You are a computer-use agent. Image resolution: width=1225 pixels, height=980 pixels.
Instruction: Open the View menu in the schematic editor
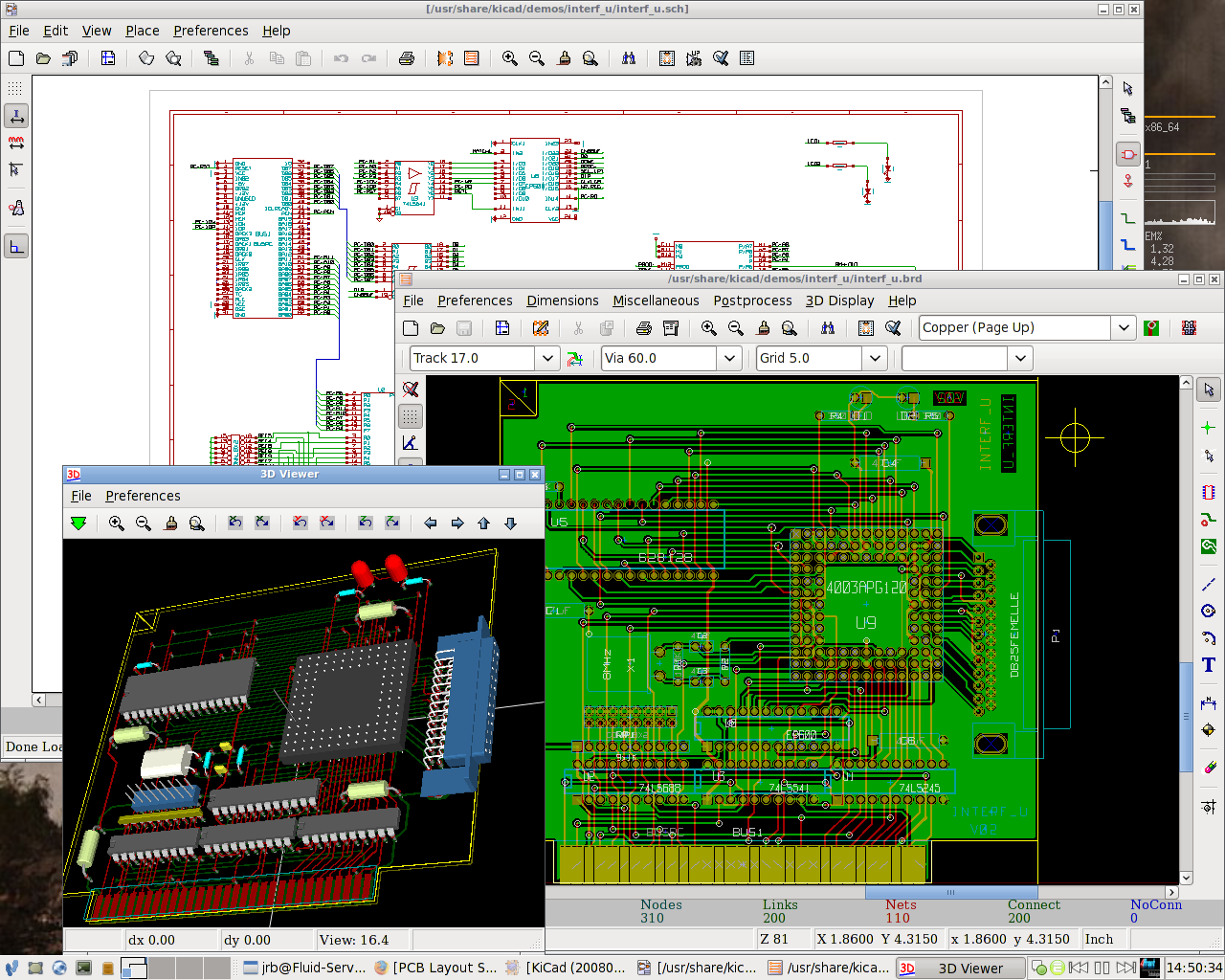coord(97,31)
